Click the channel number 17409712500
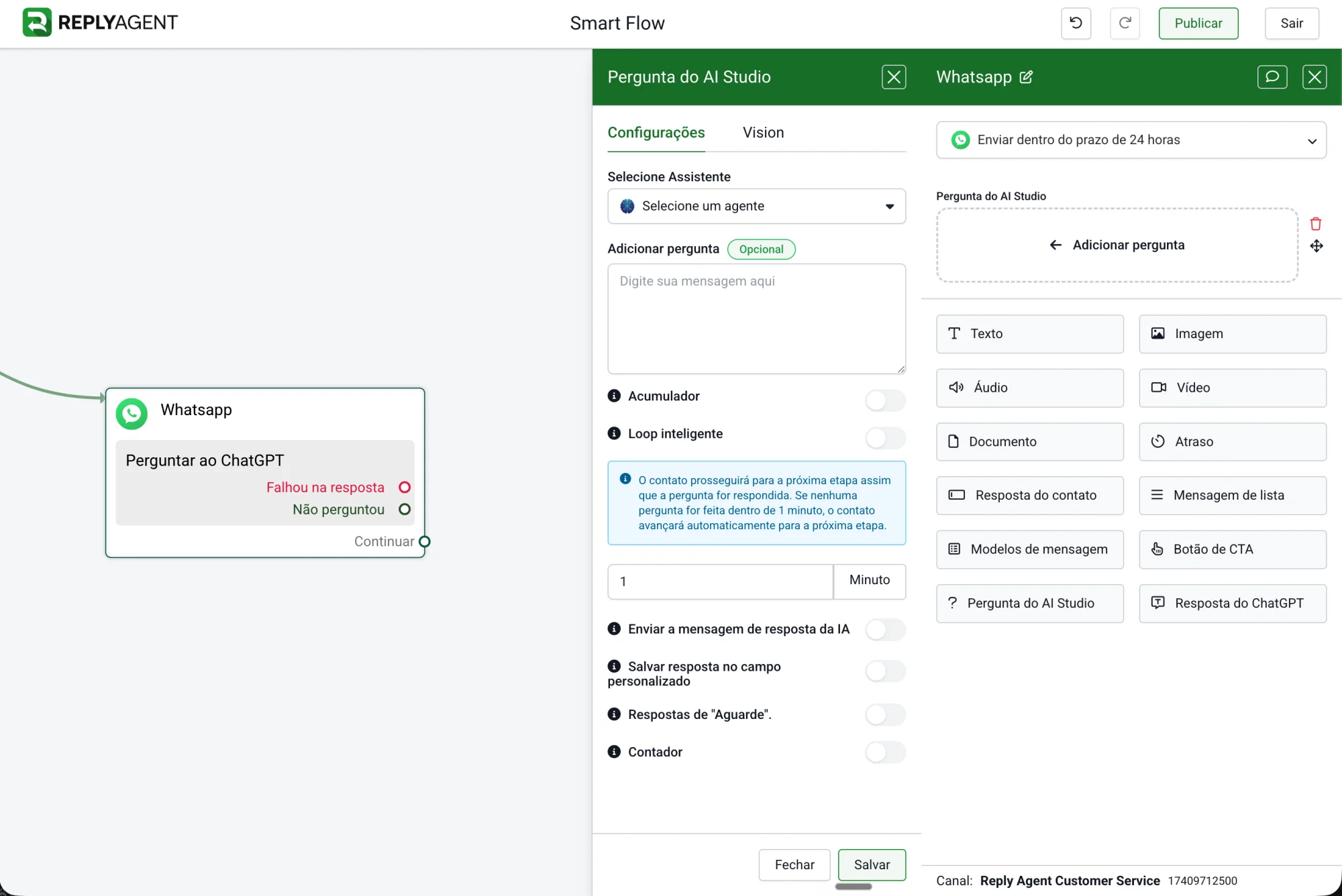The image size is (1342, 896). [x=1202, y=881]
